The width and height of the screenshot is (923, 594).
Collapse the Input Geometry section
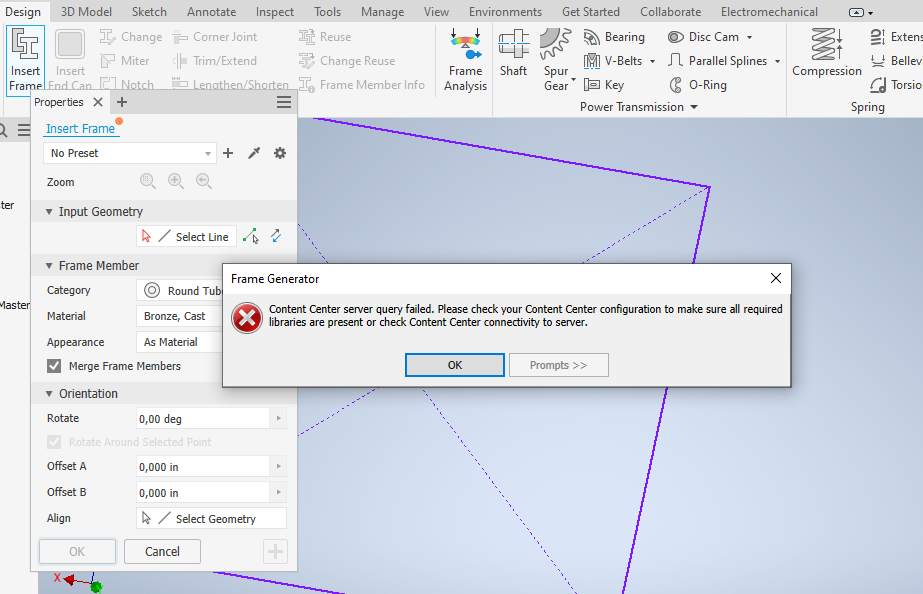[49, 211]
